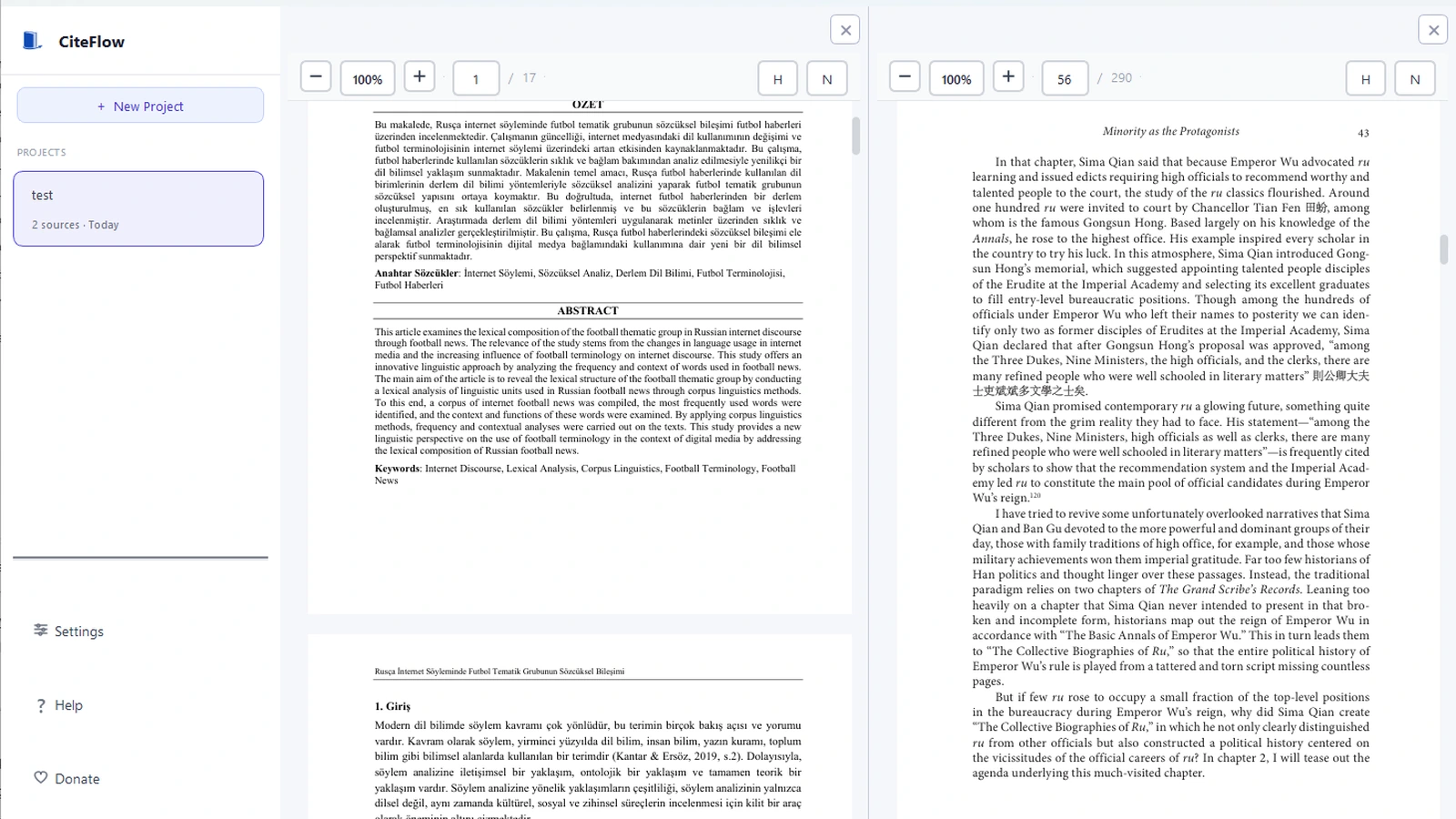The image size is (1456, 819).
Task: Click the Donate heart icon
Action: [41, 777]
